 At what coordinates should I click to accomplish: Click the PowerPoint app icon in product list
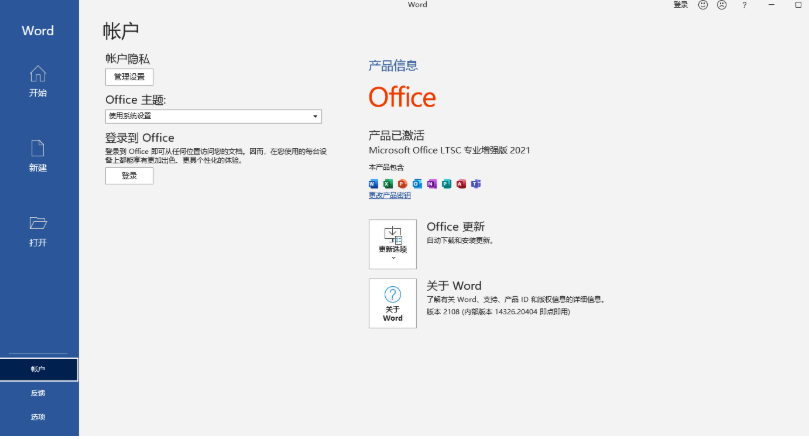click(x=402, y=184)
